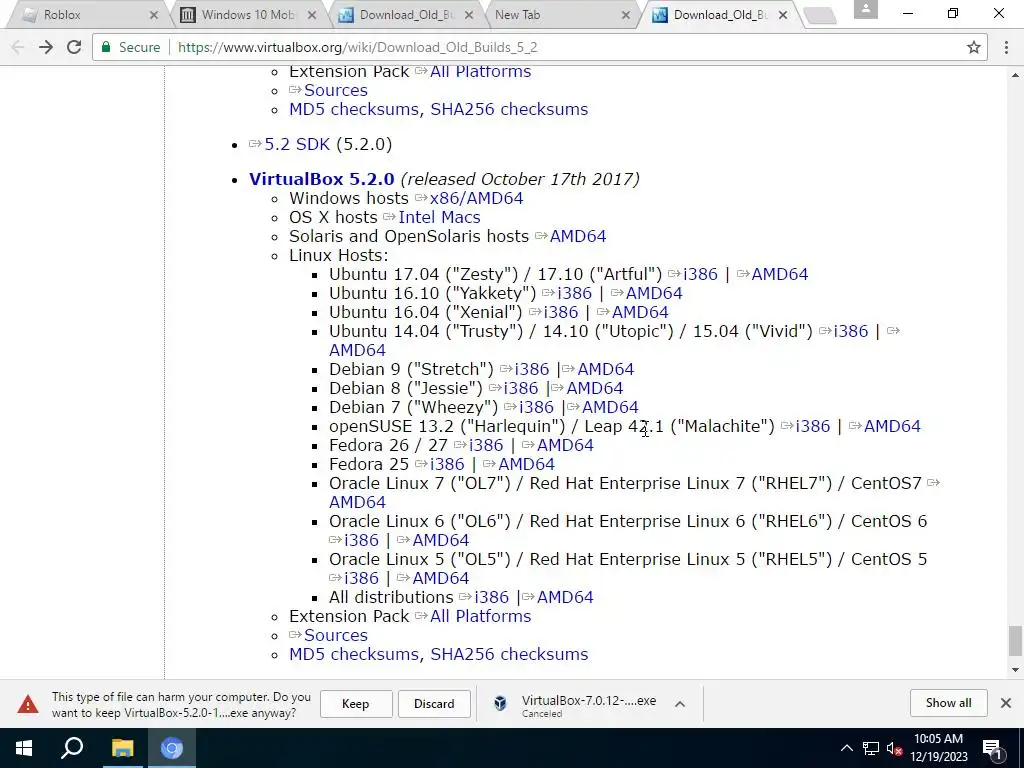Click the page vertical scrollbar thumb
Image resolution: width=1024 pixels, height=768 pixels.
pyautogui.click(x=1014, y=640)
